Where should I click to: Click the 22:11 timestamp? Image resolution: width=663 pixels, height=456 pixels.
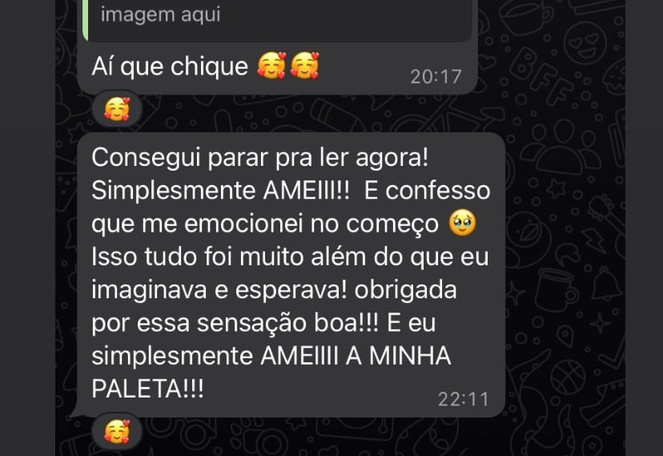[x=463, y=399]
